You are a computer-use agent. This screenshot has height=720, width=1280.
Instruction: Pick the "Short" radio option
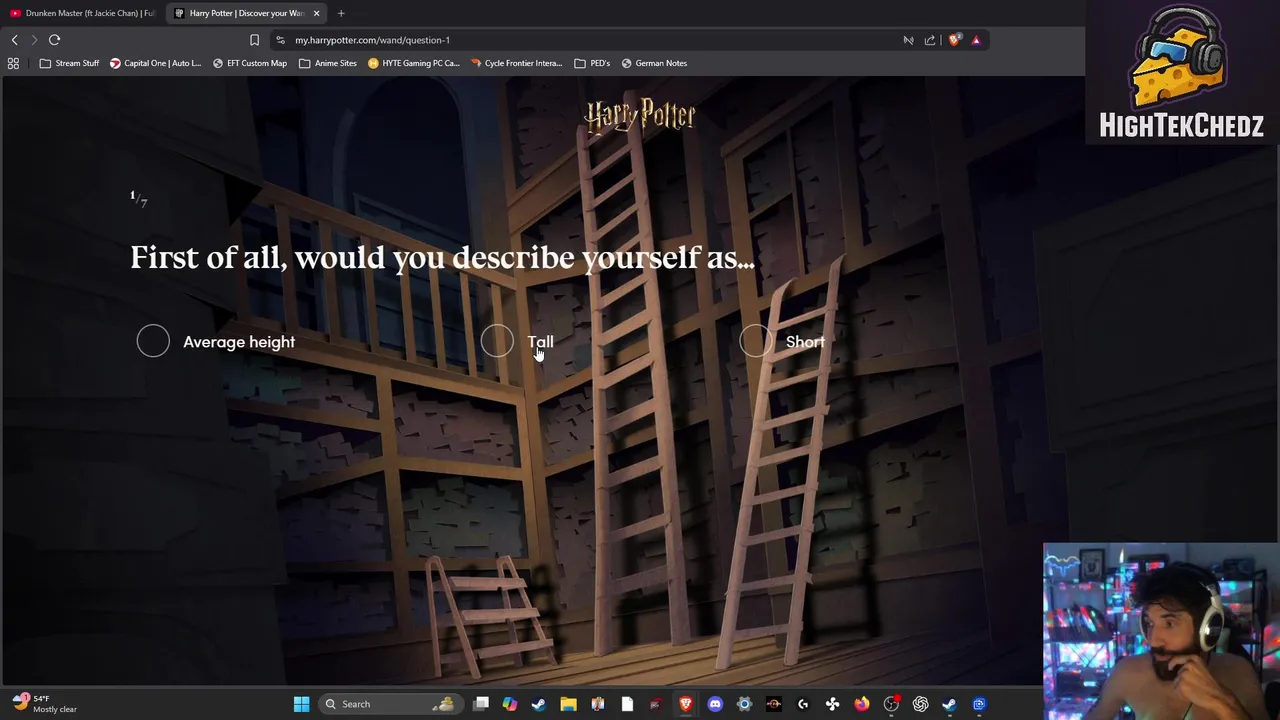pos(757,342)
